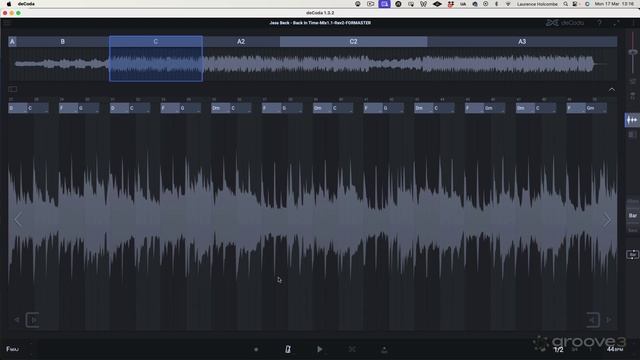
Task: Set playback speed to 1
Action: click(x=590, y=349)
